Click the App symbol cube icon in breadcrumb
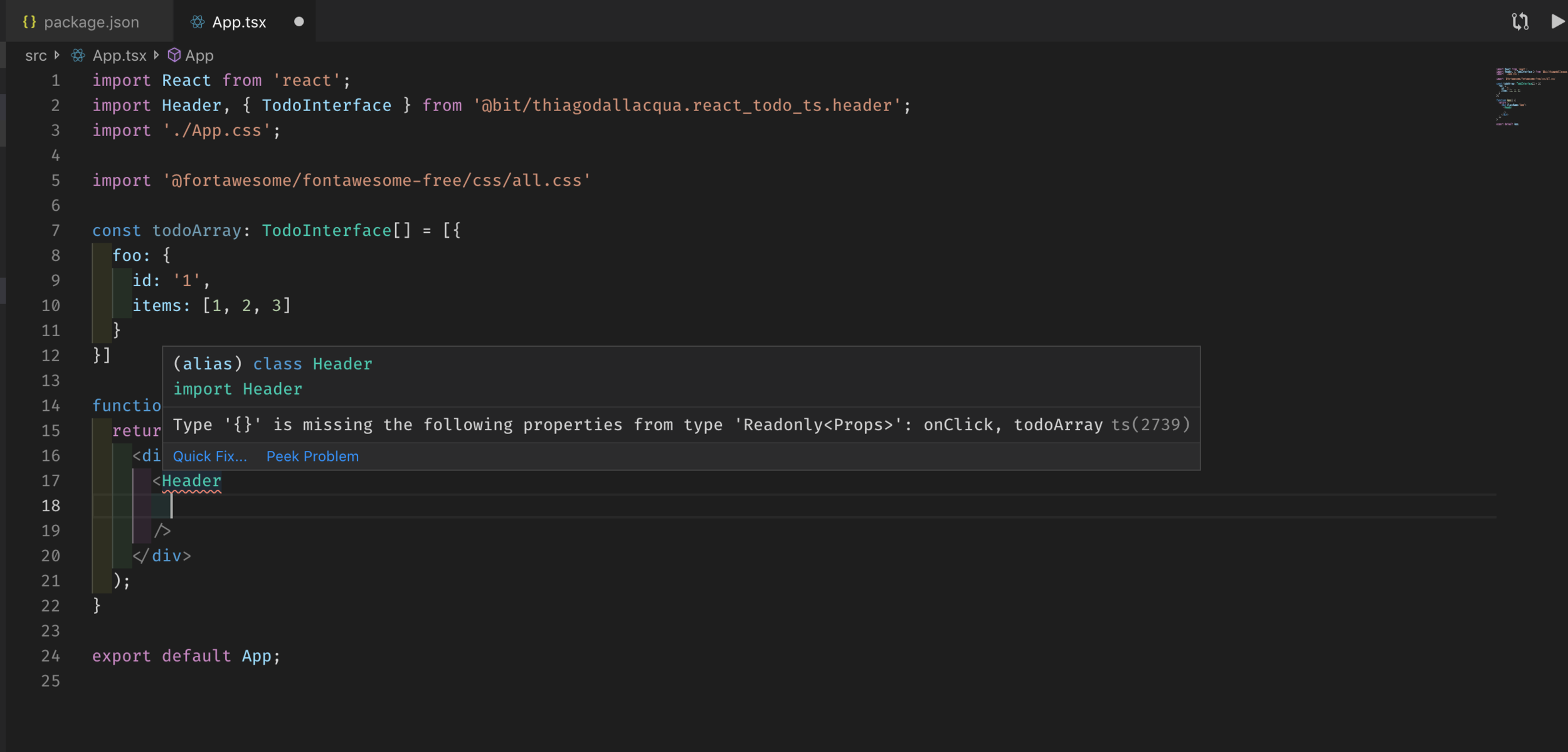 click(174, 55)
